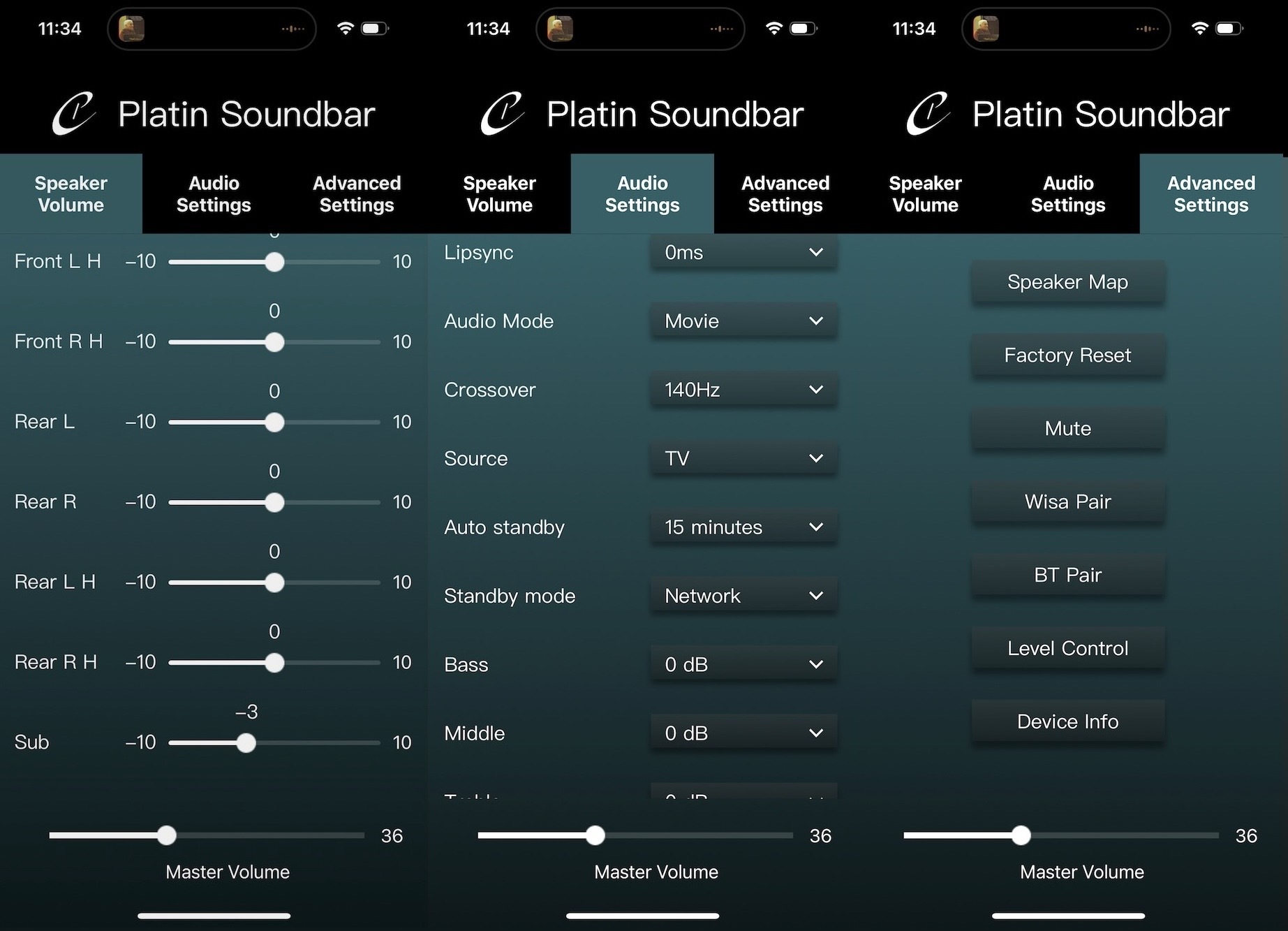The image size is (1288, 931).
Task: Click the Standby mode setting label
Action: tap(510, 596)
